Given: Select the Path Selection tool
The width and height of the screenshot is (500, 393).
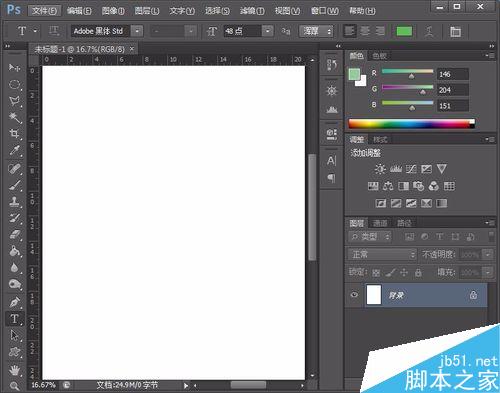Looking at the screenshot, I should 14,335.
